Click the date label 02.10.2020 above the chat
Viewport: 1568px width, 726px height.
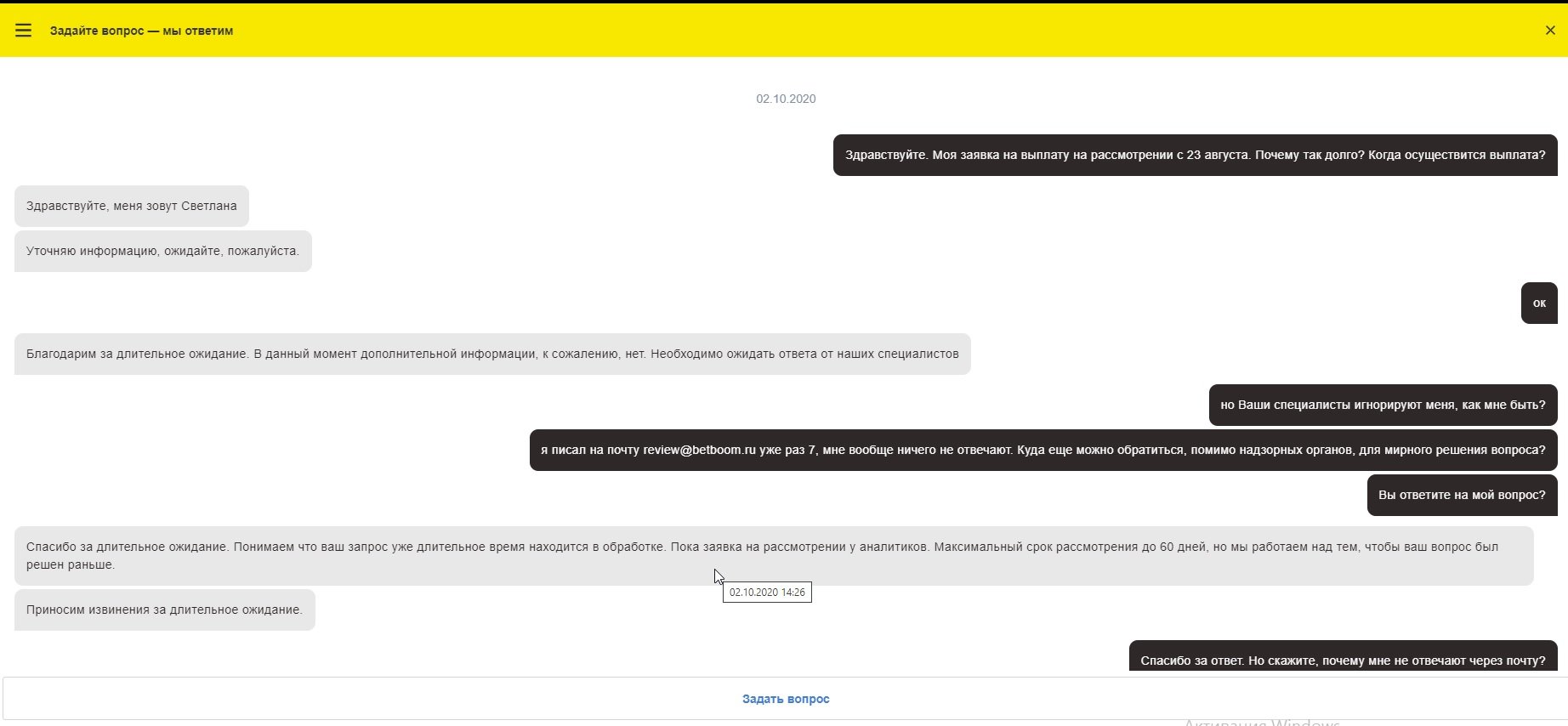coord(786,99)
